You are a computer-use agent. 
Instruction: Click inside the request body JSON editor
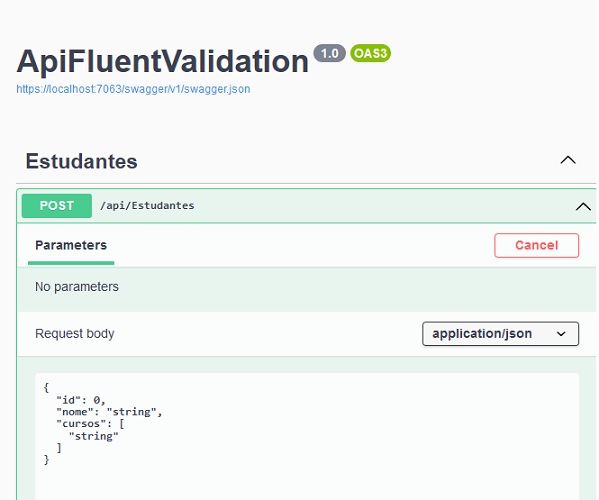coord(307,436)
